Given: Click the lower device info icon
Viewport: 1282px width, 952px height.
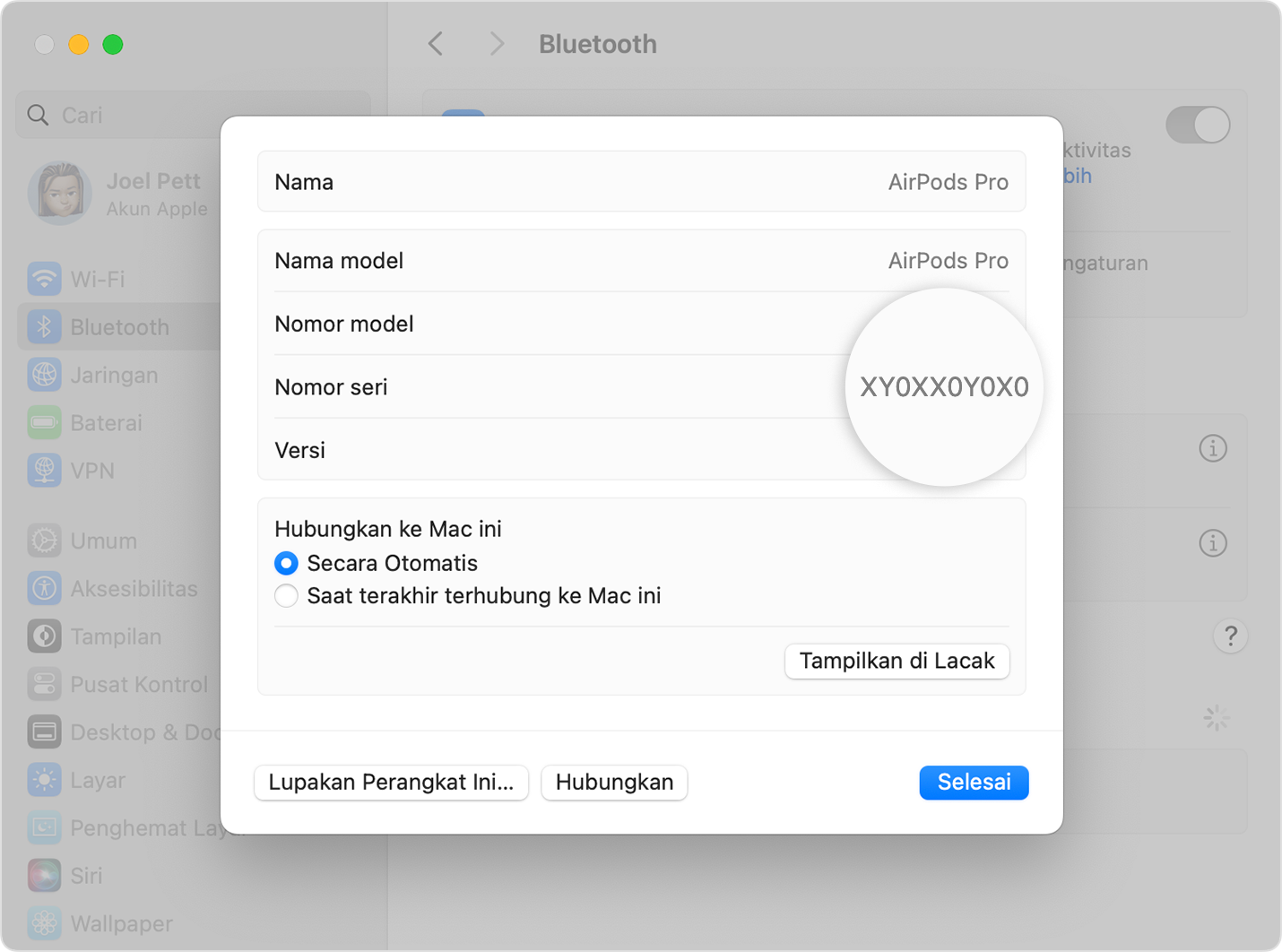Looking at the screenshot, I should 1213,542.
